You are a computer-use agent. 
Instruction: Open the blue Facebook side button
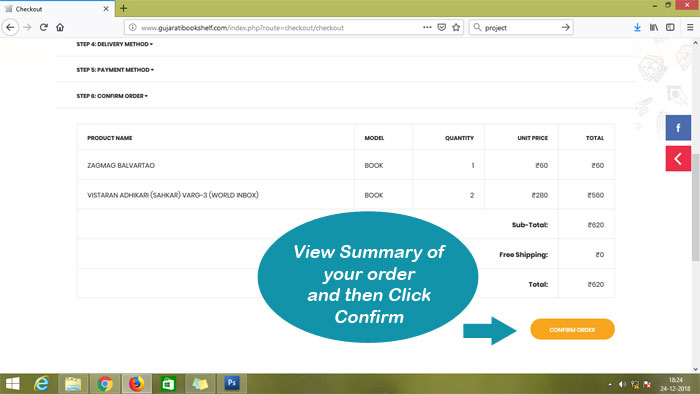point(678,128)
